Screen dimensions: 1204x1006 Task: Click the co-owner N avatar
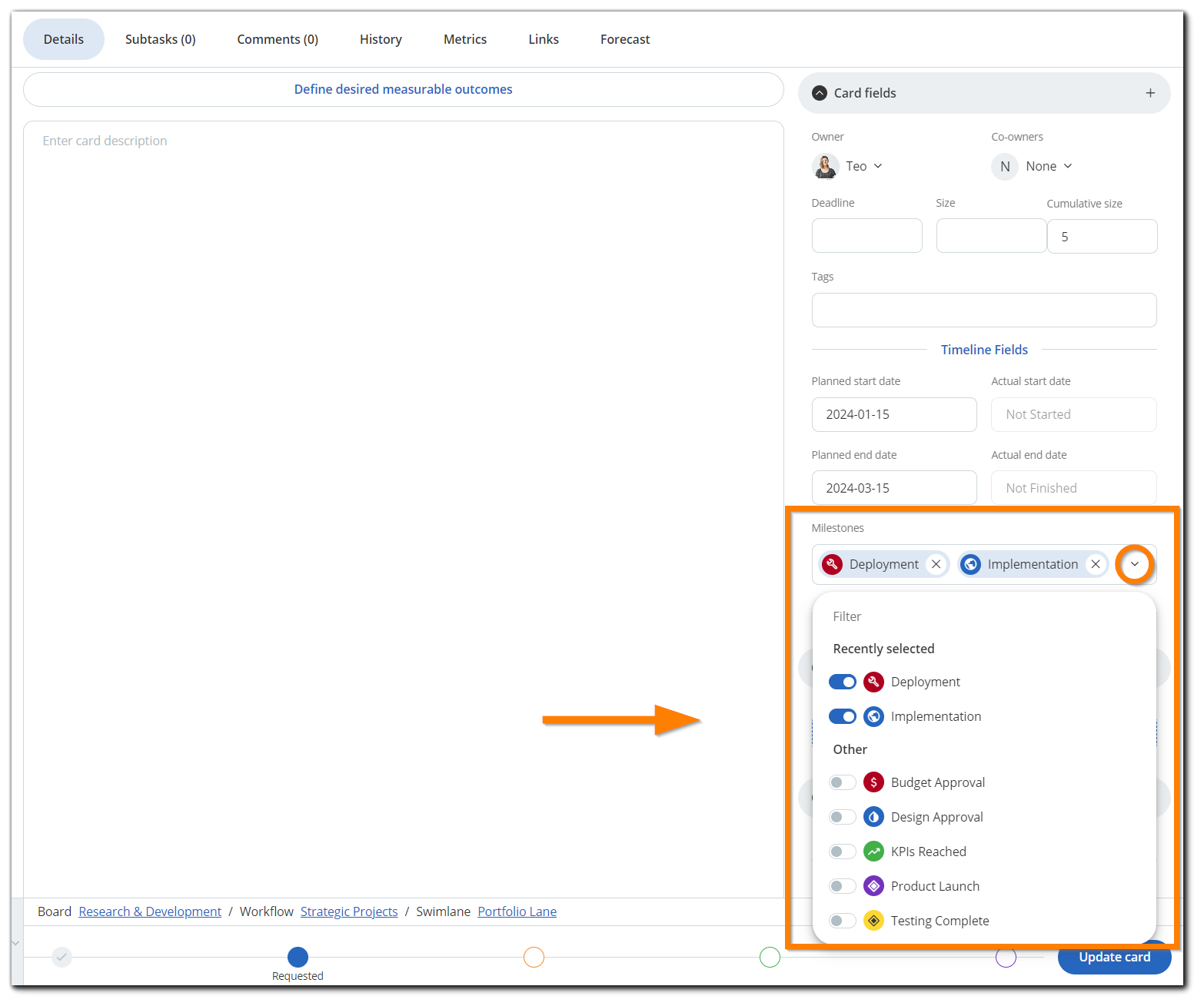click(x=1005, y=166)
